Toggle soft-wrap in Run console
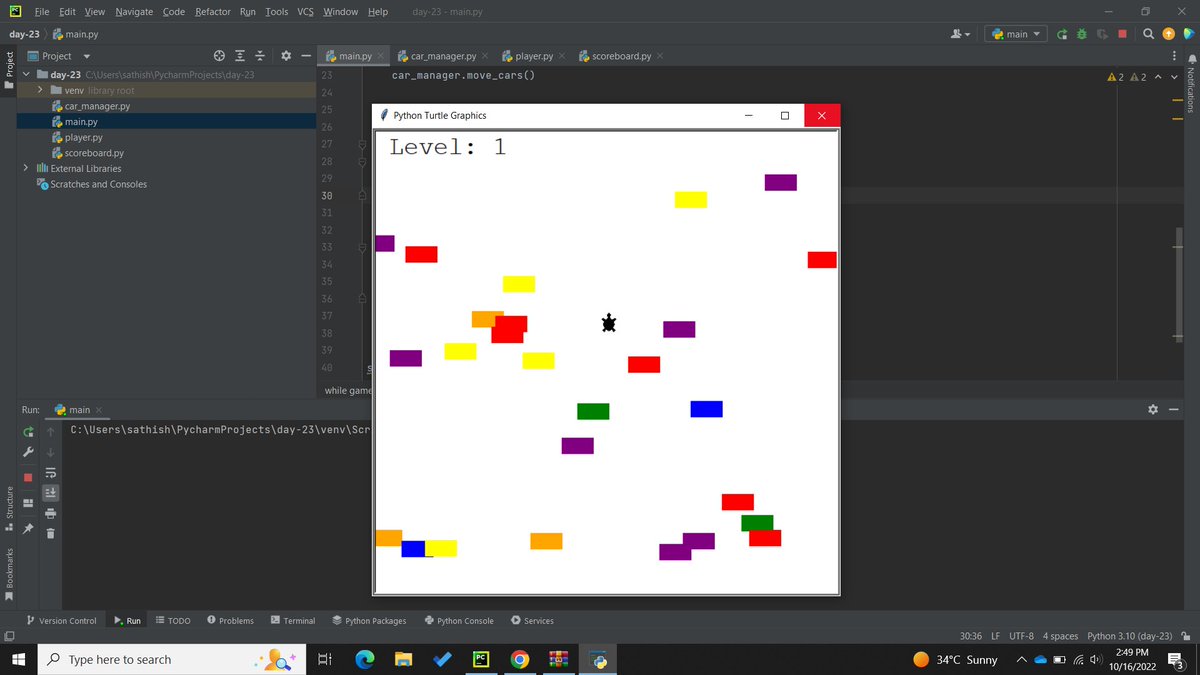This screenshot has width=1200, height=675. click(x=50, y=472)
